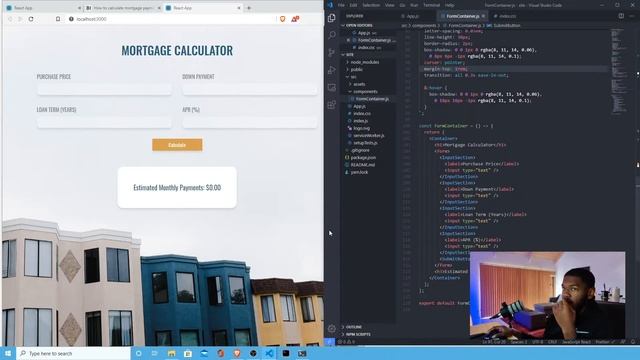This screenshot has height=360, width=640.
Task: Reload the browser page
Action: [31, 19]
